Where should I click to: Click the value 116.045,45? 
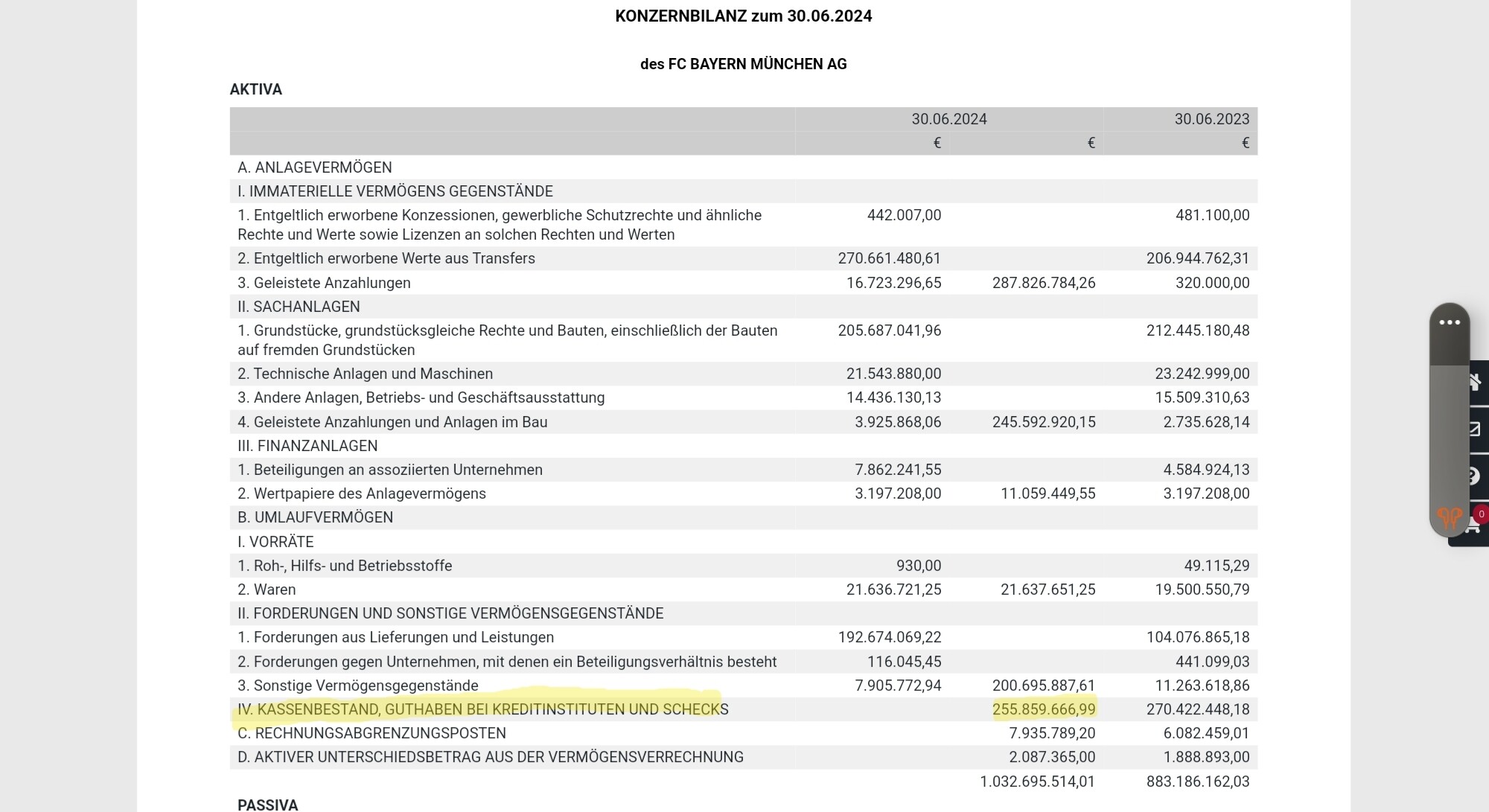point(904,662)
